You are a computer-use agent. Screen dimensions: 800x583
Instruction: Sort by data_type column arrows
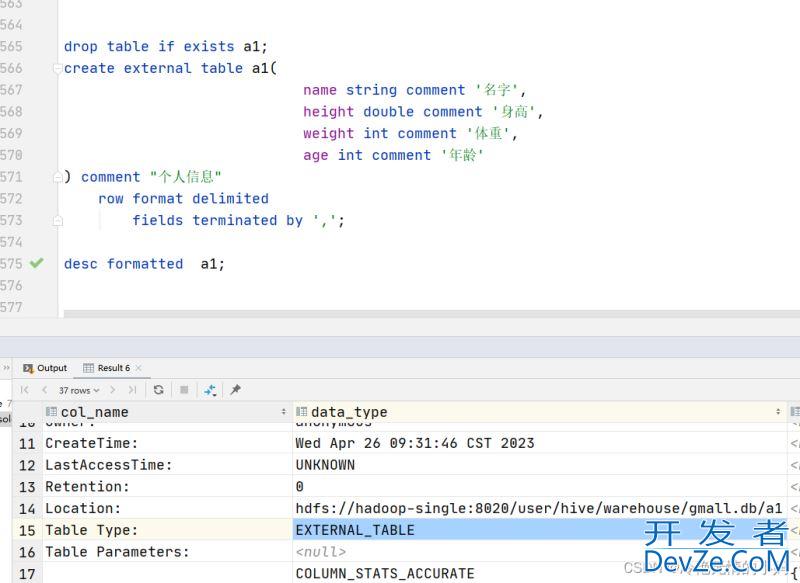[x=778, y=412]
